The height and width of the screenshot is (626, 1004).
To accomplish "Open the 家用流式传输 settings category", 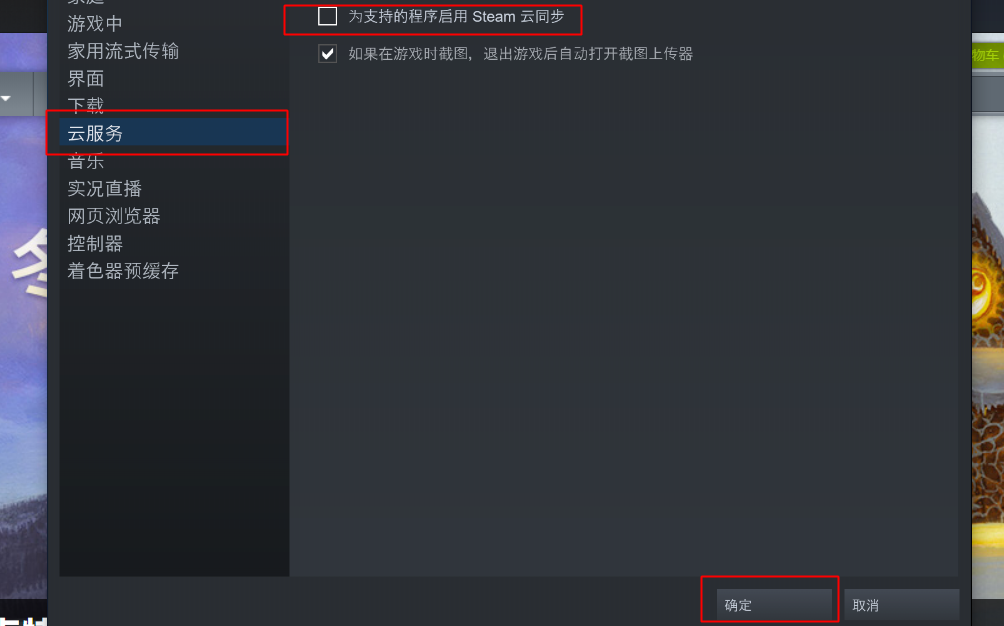I will pyautogui.click(x=123, y=51).
